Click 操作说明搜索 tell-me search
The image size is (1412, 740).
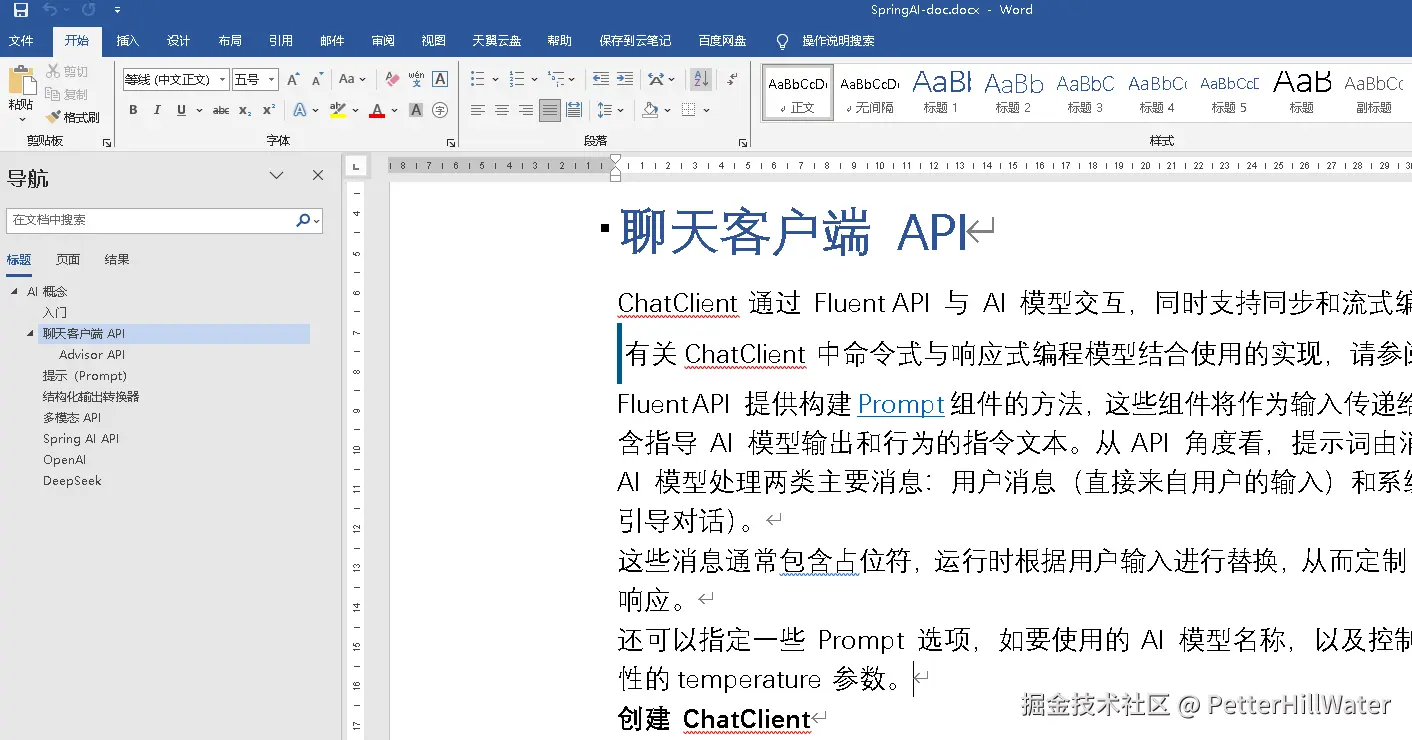tap(838, 41)
